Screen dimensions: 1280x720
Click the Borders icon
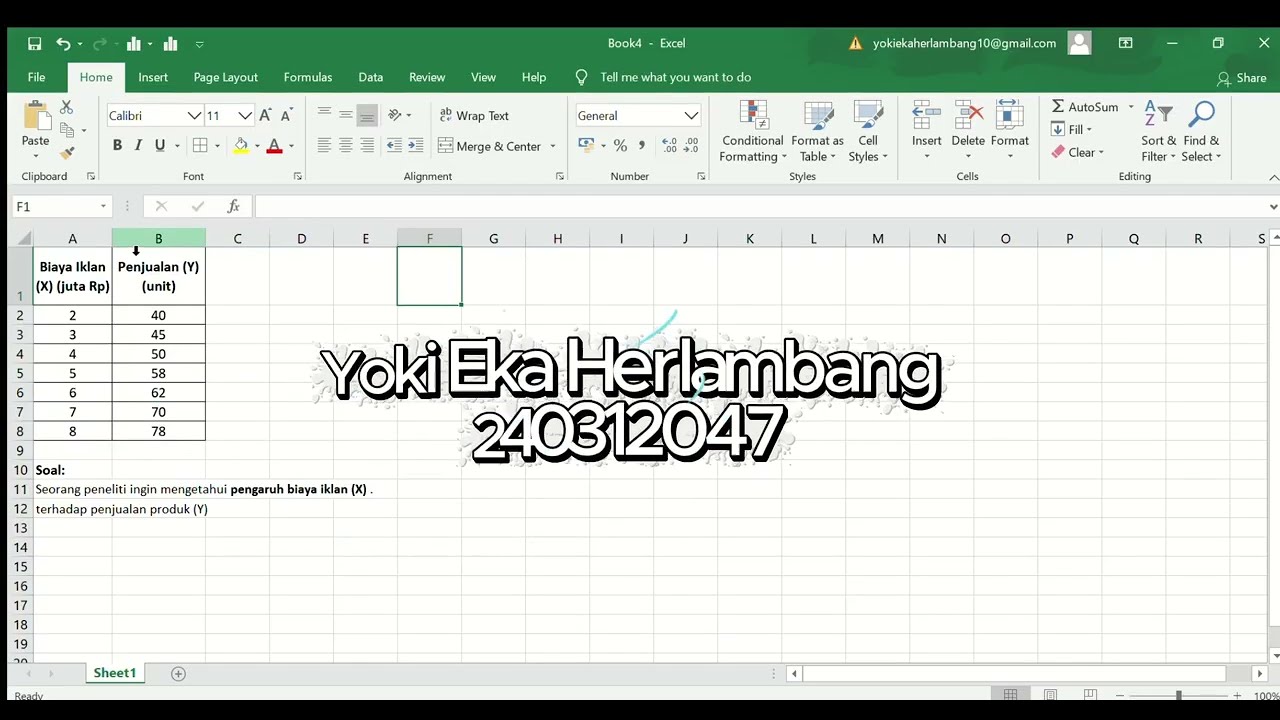[x=200, y=146]
